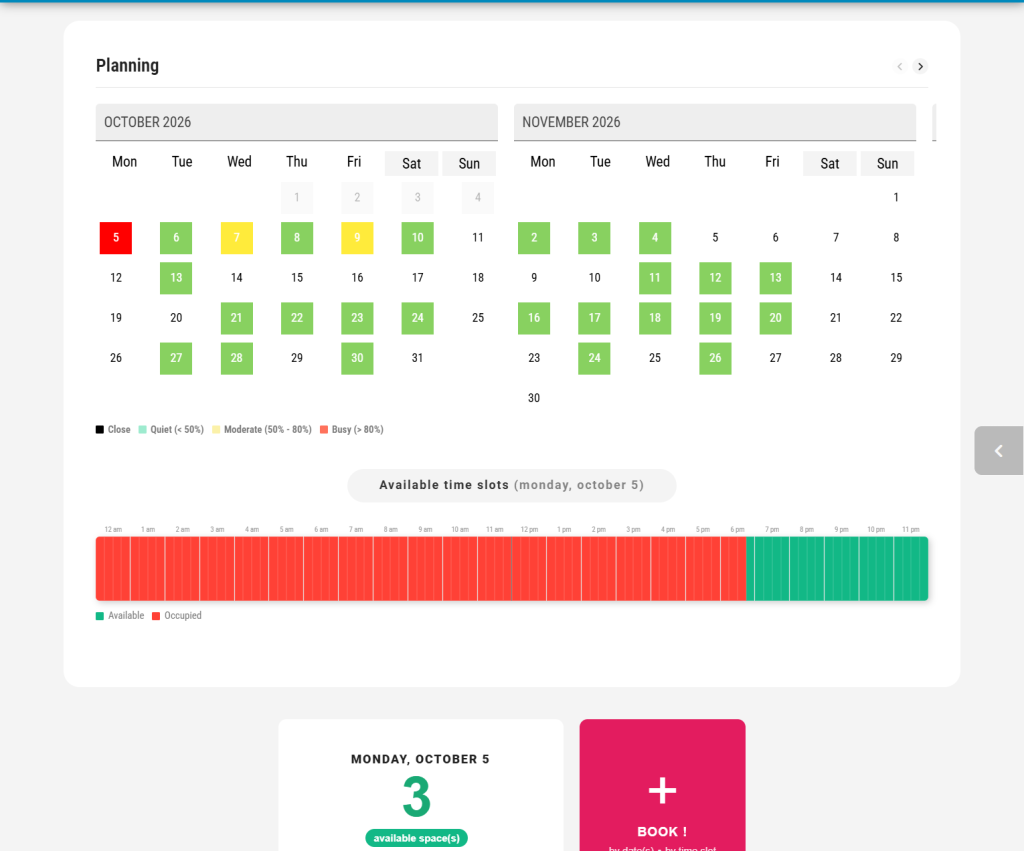This screenshot has width=1024, height=851.
Task: Pick October 30 green date
Action: 357,359
